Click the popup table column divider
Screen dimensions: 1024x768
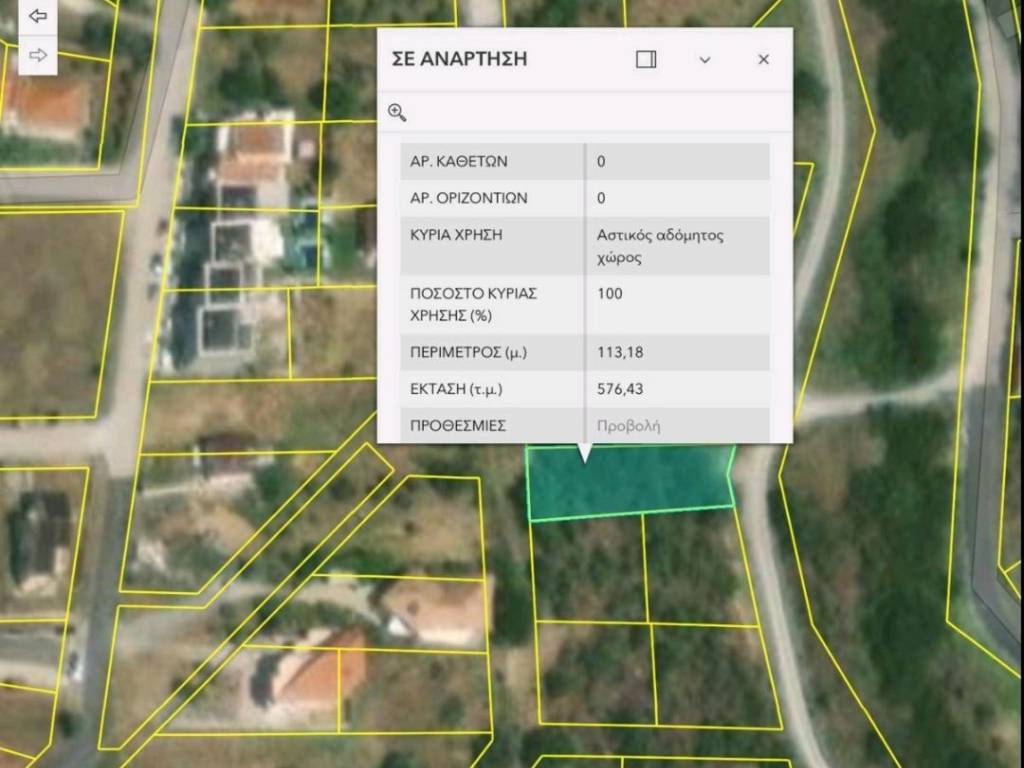pyautogui.click(x=585, y=290)
